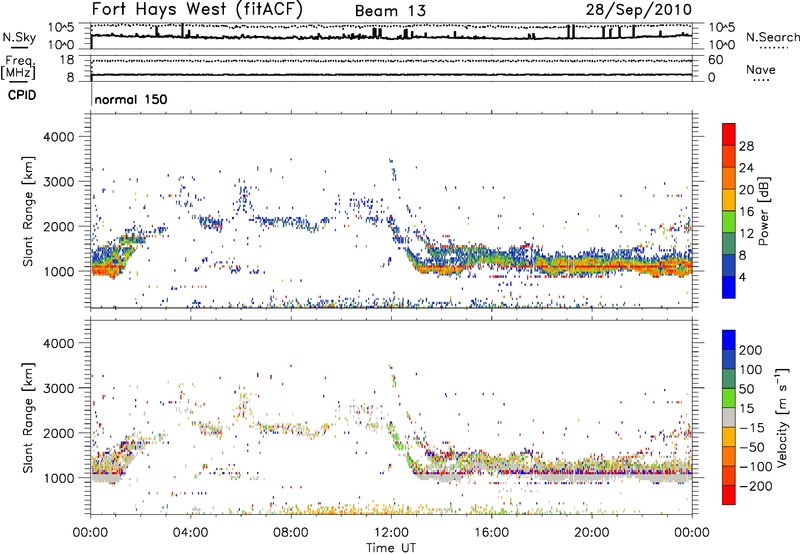Select the 16:00 time tick label
The height and width of the screenshot is (554, 800).
click(x=491, y=533)
